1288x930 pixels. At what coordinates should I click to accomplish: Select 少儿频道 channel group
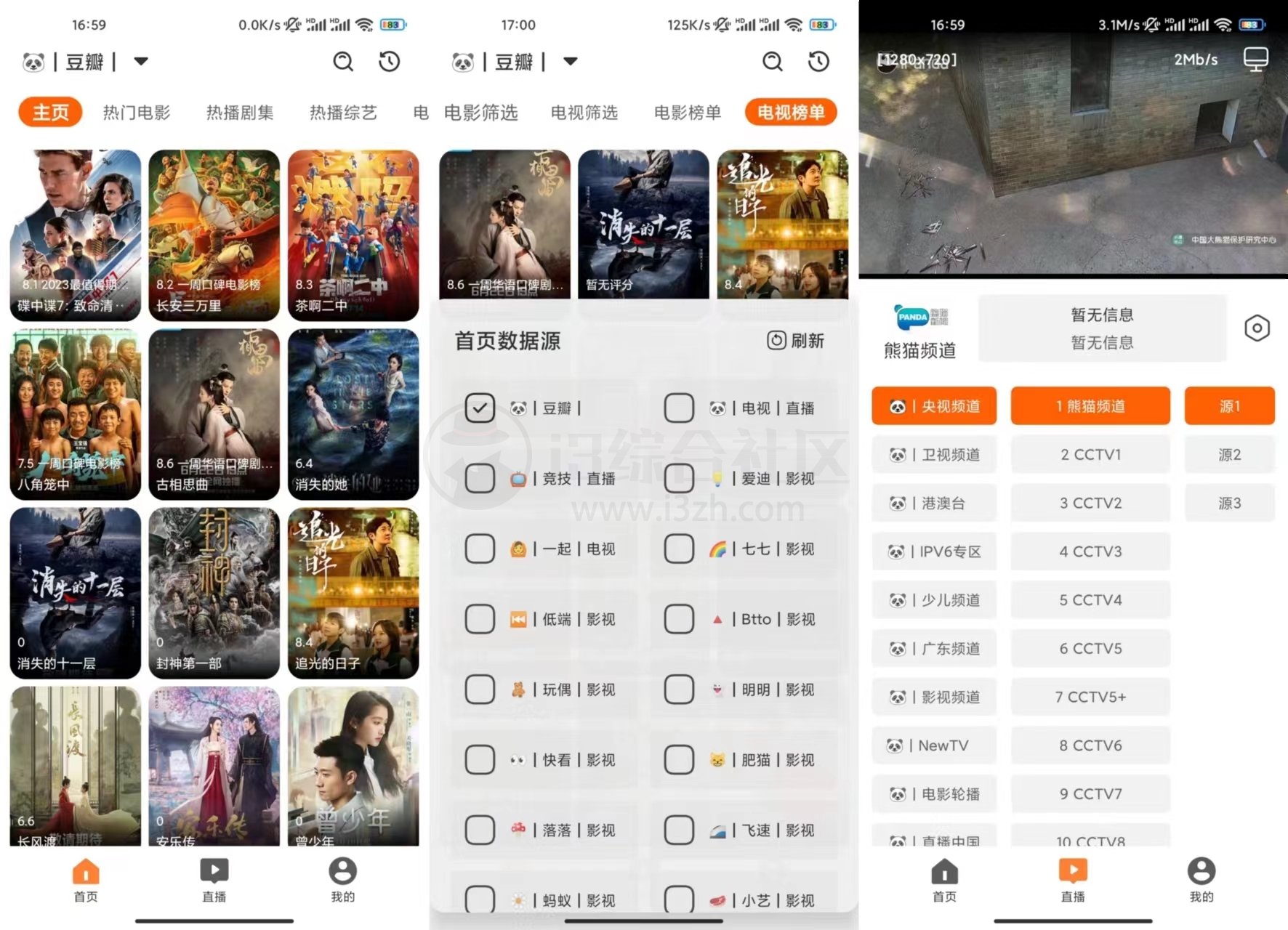tap(934, 600)
